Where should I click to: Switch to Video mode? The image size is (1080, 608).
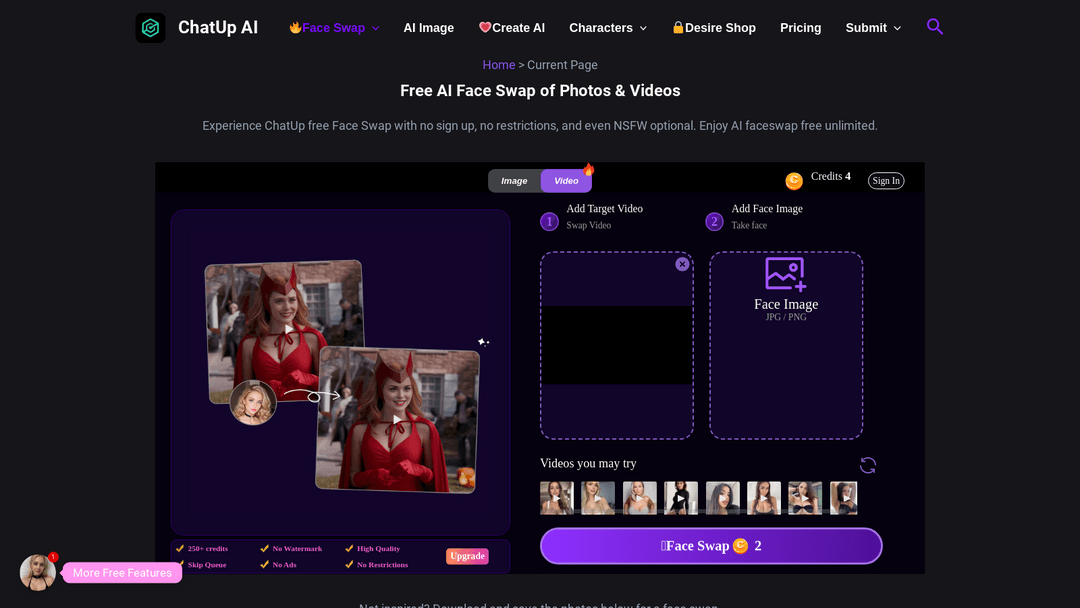566,181
